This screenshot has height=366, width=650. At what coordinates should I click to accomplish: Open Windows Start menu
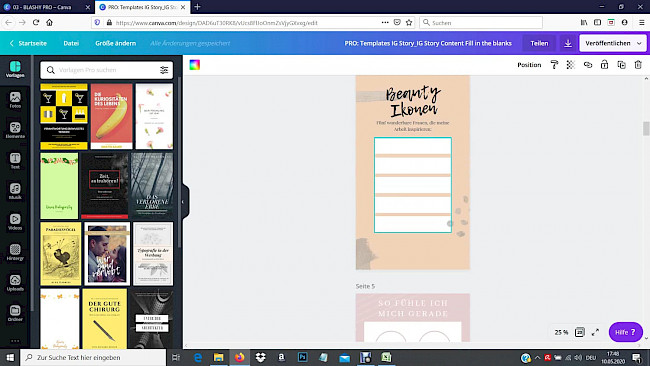pos(10,357)
